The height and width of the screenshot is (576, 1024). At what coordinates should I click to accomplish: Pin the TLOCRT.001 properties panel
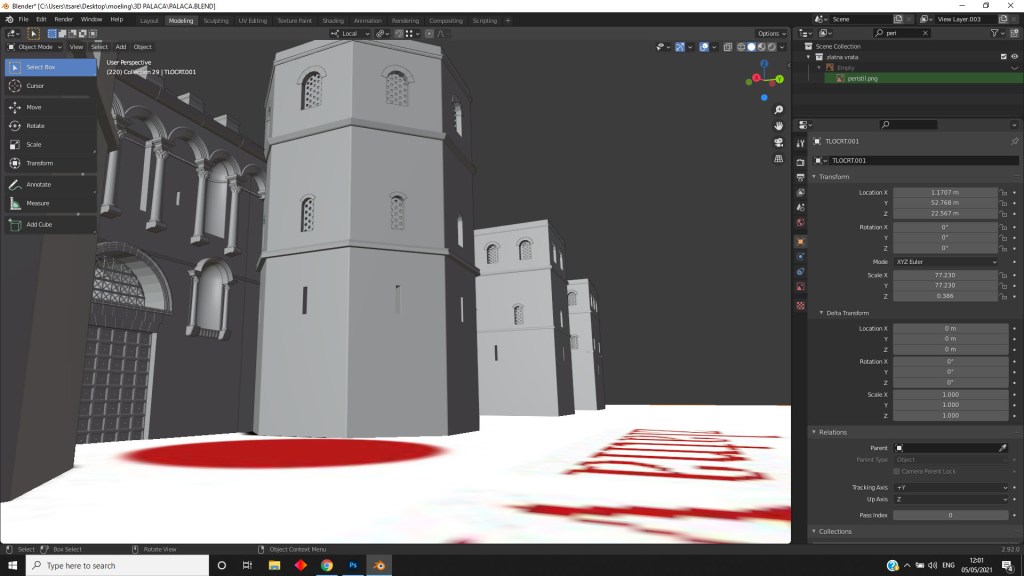coord(1014,141)
